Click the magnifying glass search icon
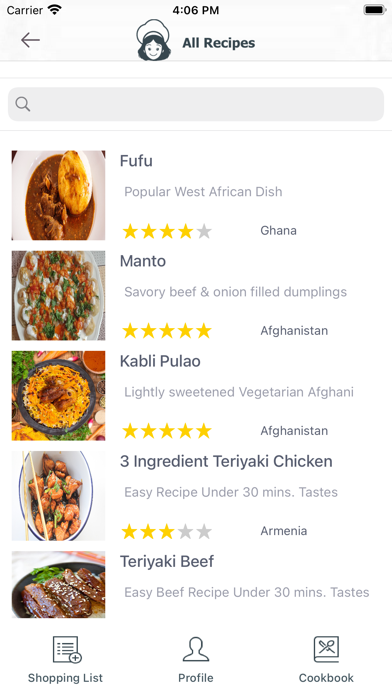 coord(23,104)
